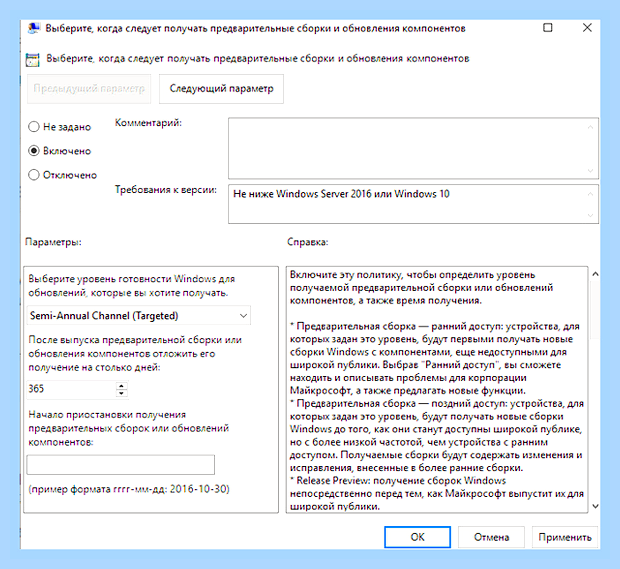Click the "Начало приостановки получения" label
This screenshot has width=620, height=569.
pos(129,428)
